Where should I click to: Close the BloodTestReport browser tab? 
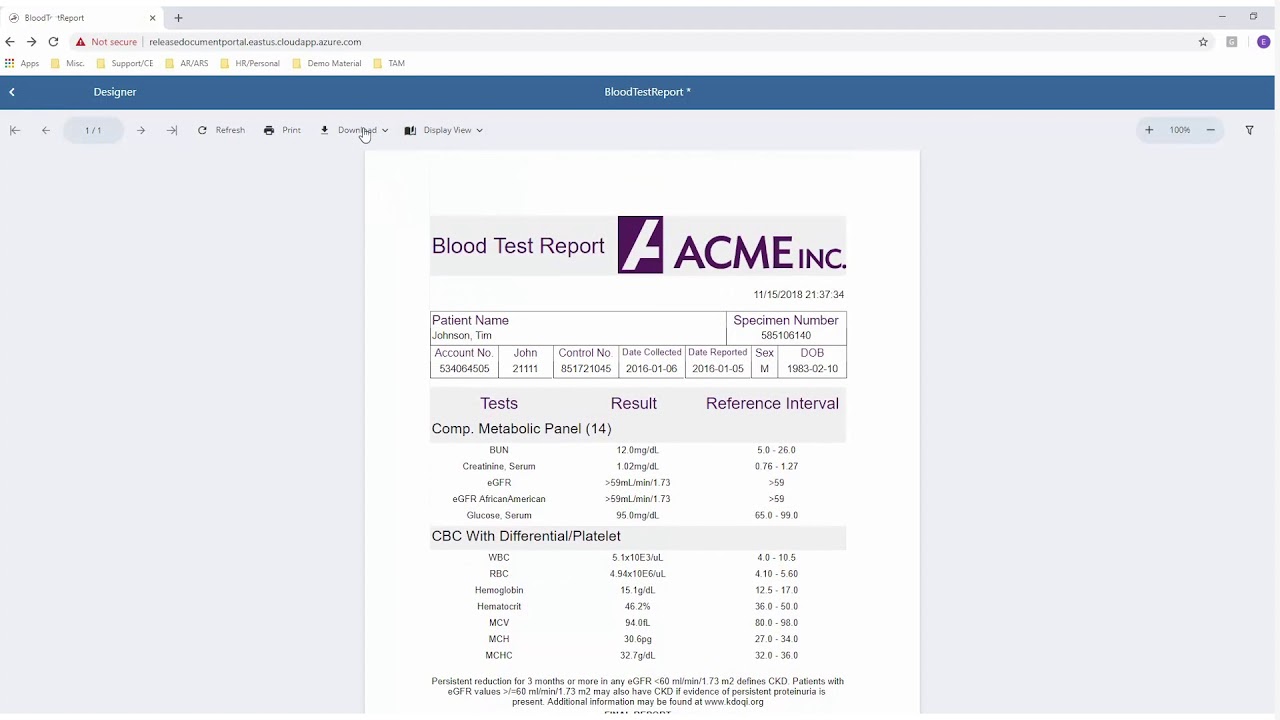coord(152,18)
